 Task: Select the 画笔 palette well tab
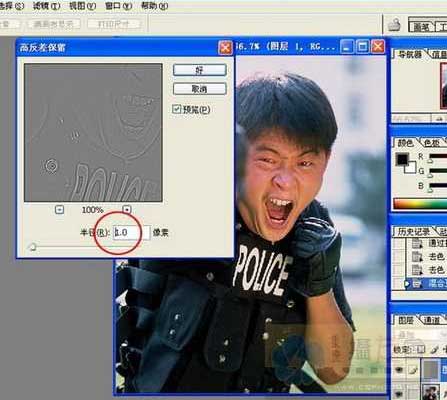[x=422, y=27]
